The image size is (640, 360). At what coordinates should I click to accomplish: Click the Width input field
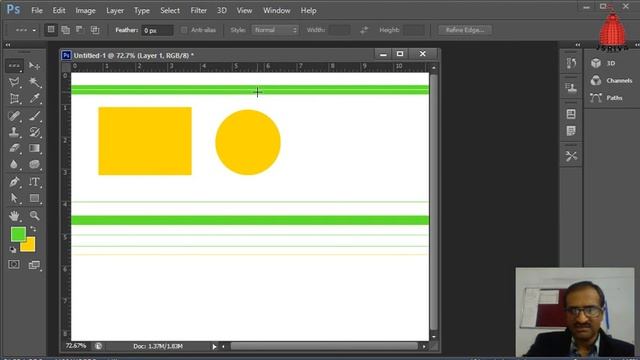[340, 30]
